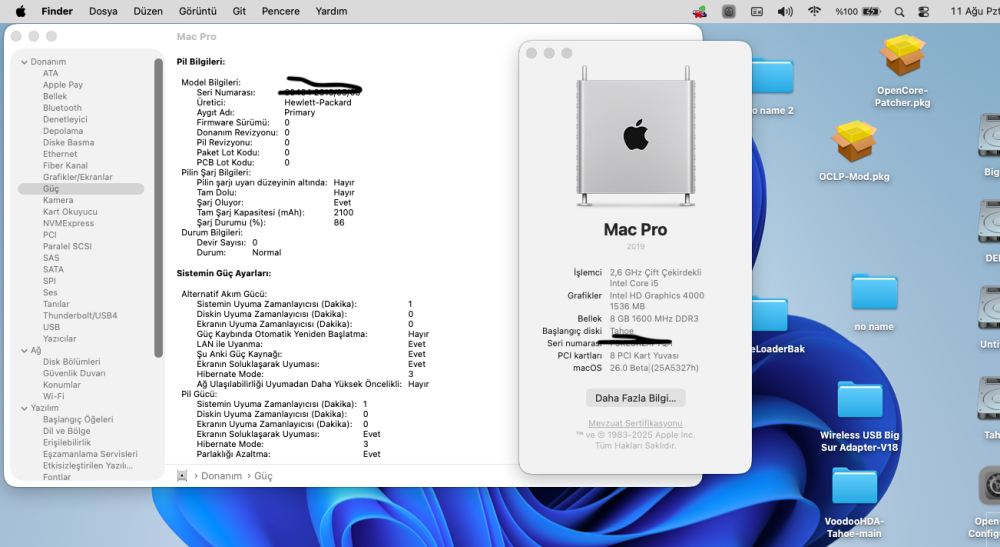Select the 'no name 2' folder icon
1000x547 pixels.
(772, 78)
